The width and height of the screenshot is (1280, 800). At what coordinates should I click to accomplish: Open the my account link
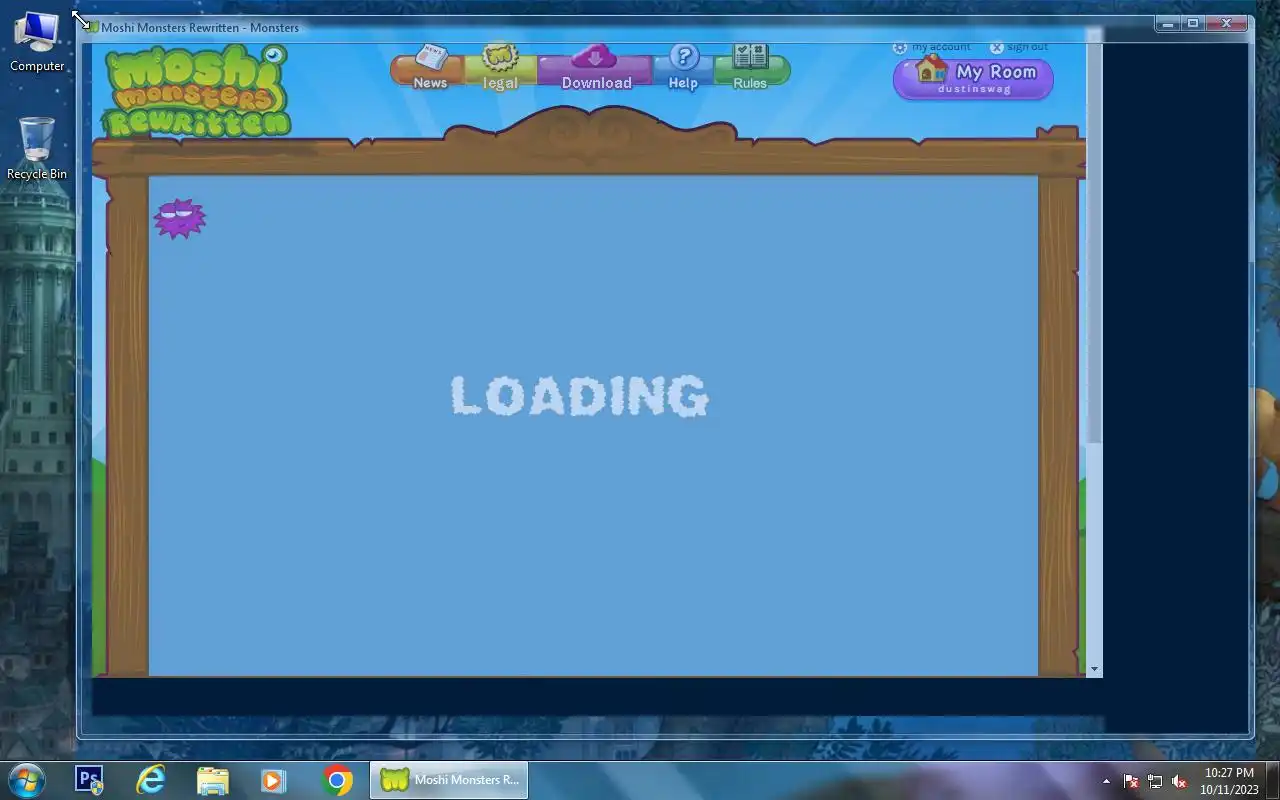pyautogui.click(x=932, y=47)
